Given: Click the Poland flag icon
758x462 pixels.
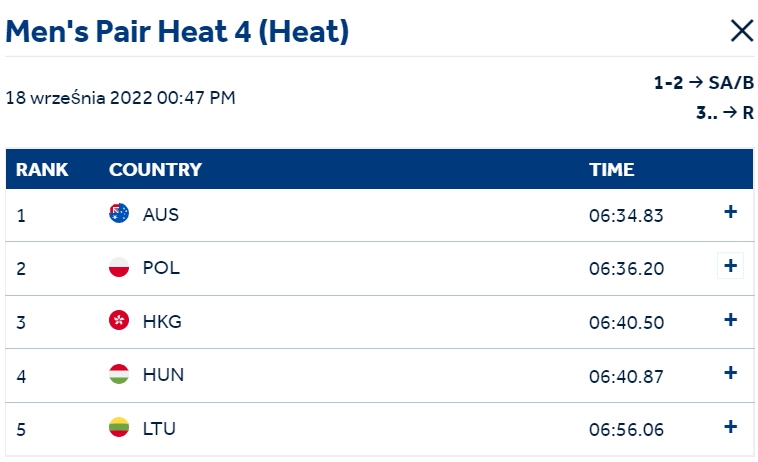Looking at the screenshot, I should tap(119, 267).
